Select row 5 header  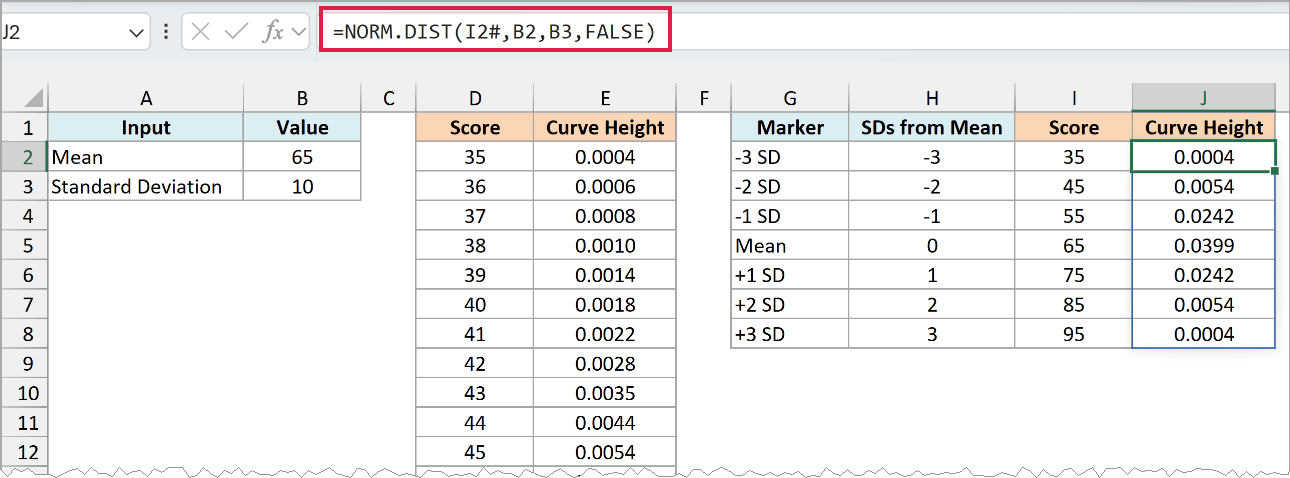24,245
